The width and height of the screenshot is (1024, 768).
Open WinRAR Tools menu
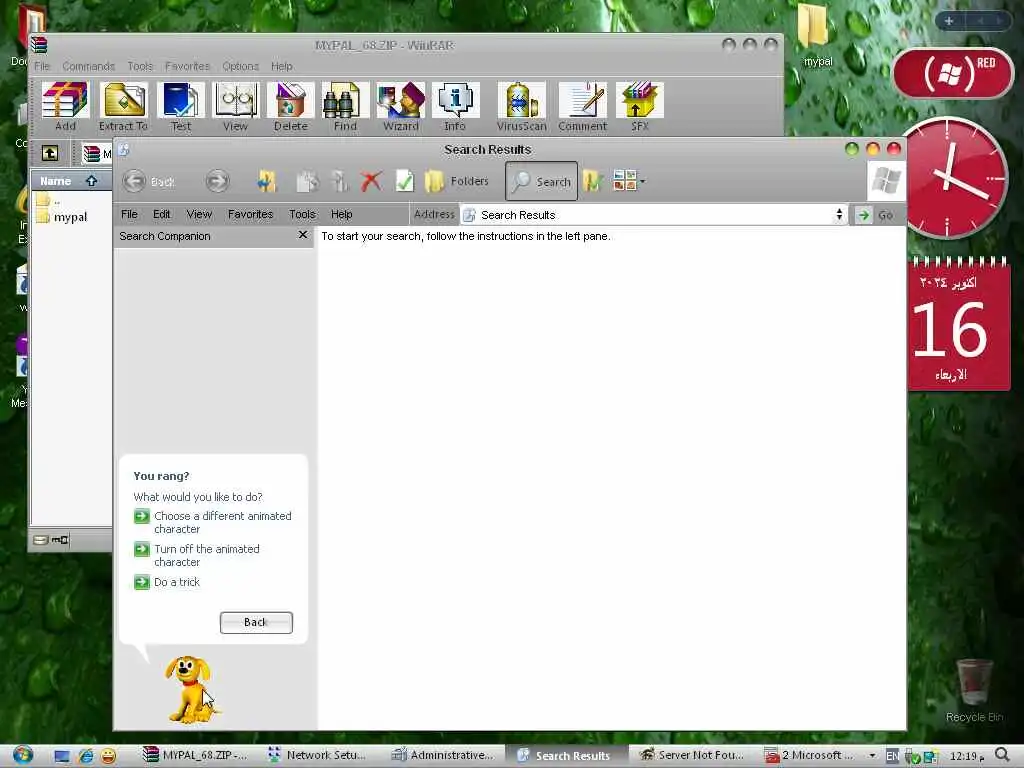[x=140, y=66]
